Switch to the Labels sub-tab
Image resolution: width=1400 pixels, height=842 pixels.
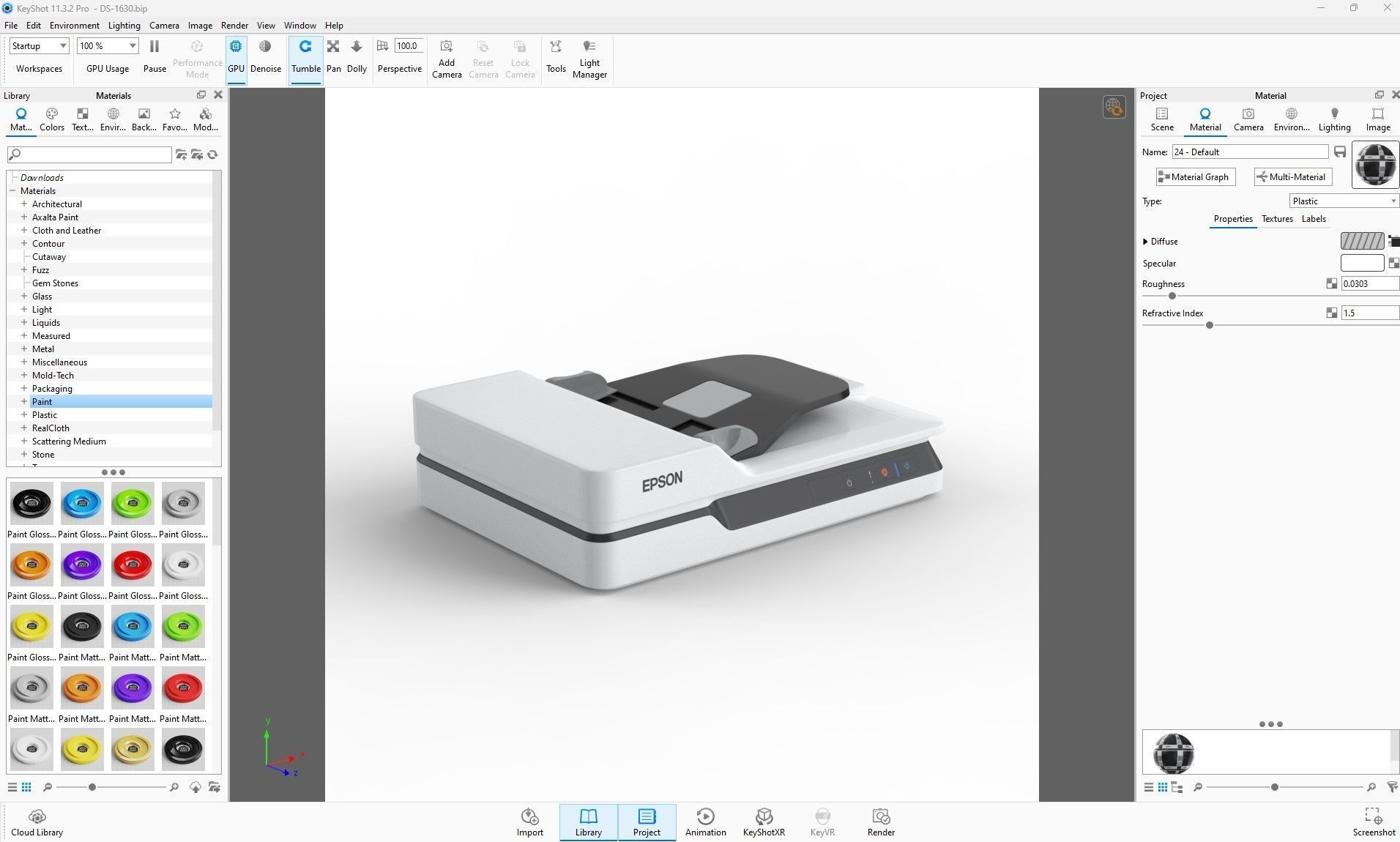1314,219
